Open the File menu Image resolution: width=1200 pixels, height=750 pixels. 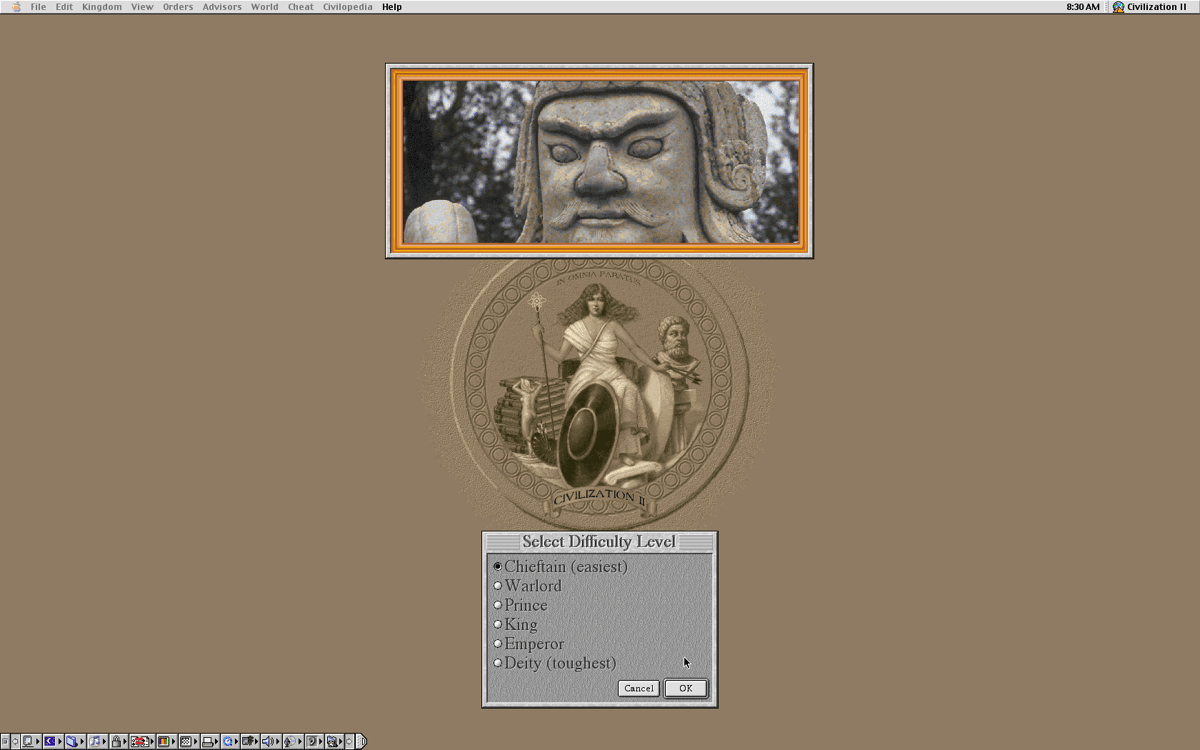click(38, 7)
